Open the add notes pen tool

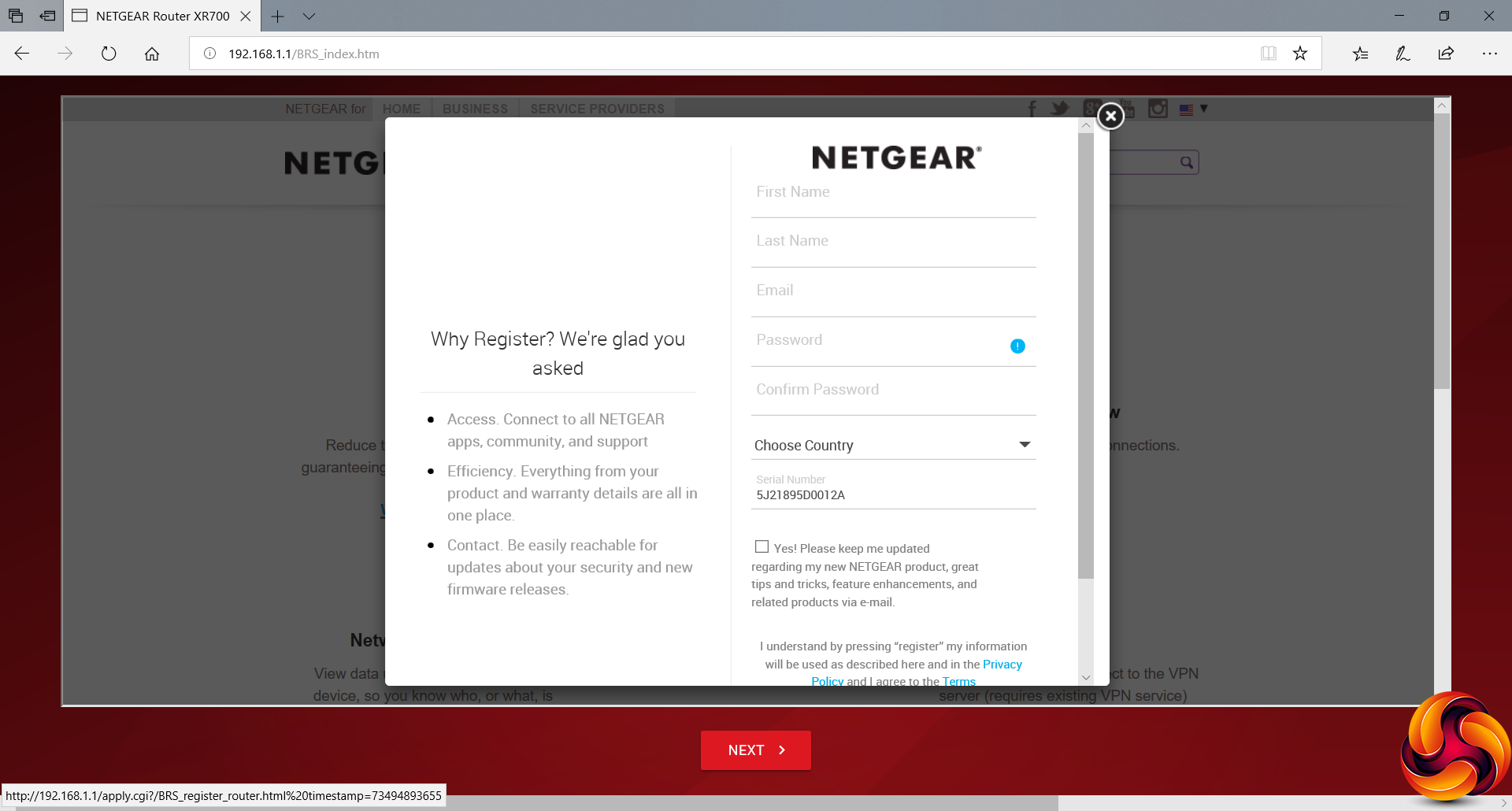coord(1403,54)
